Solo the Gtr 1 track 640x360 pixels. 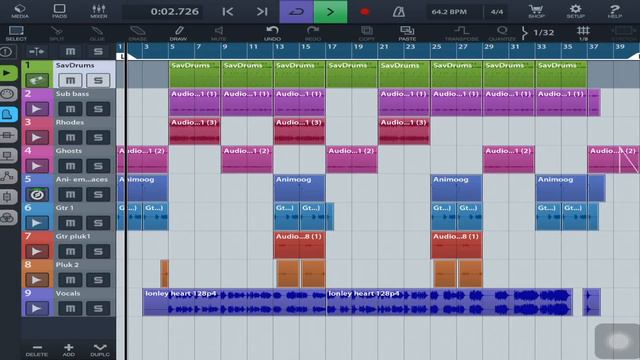98,223
